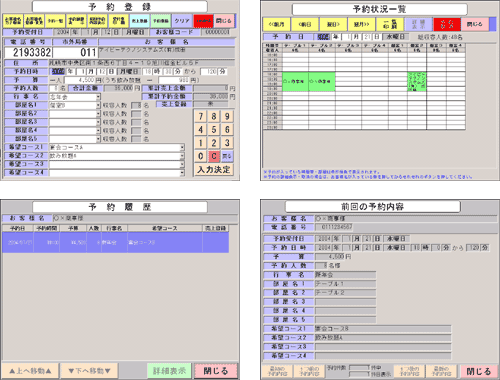Click クリア button in 予約登録 window
The height and width of the screenshot is (380, 500).
182,21
